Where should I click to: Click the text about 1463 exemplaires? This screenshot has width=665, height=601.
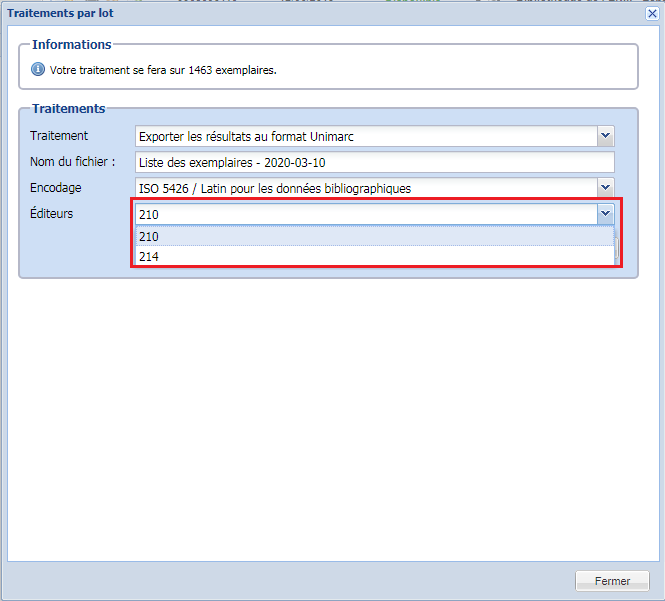163,70
